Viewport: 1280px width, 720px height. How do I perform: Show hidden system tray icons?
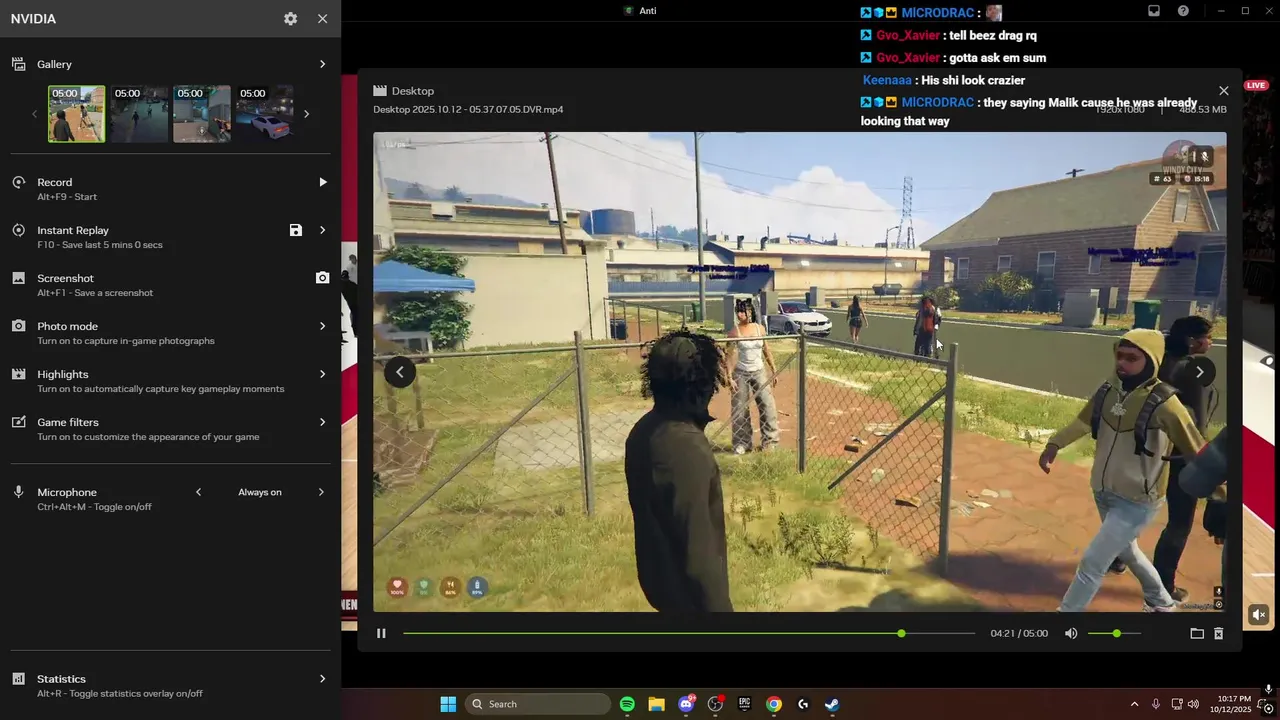pos(1134,704)
